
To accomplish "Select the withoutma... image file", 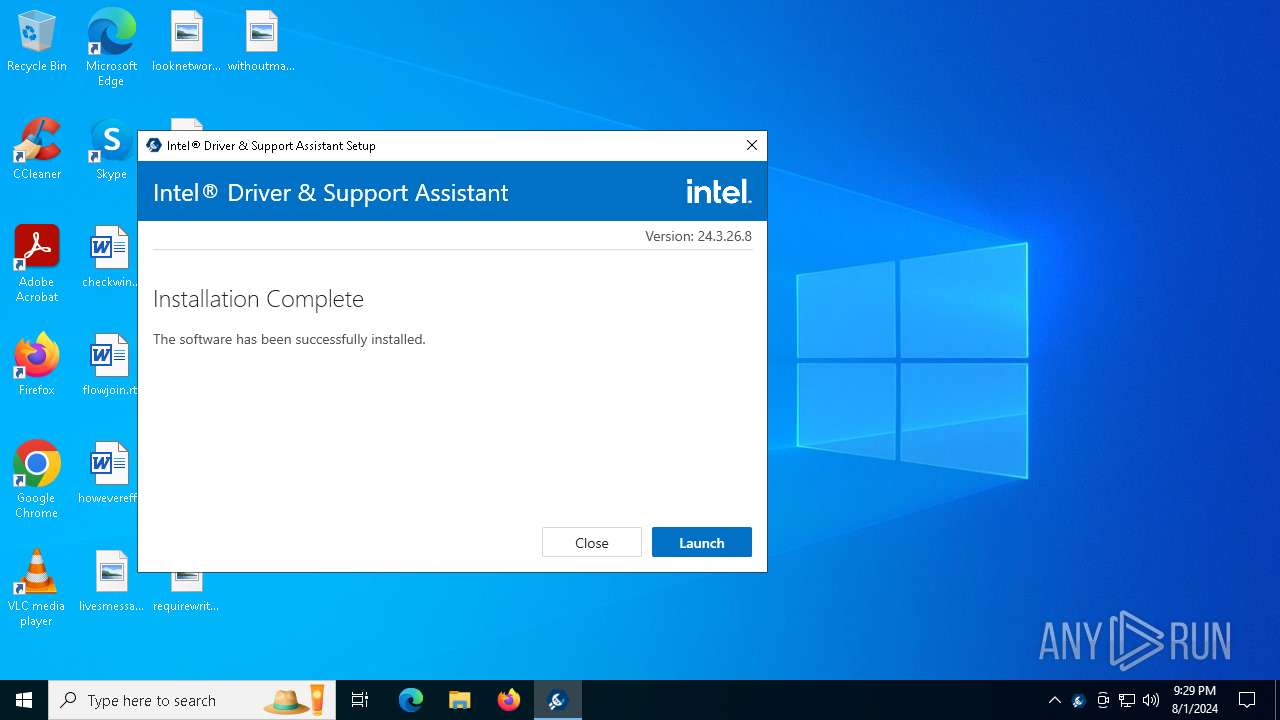I will [261, 42].
